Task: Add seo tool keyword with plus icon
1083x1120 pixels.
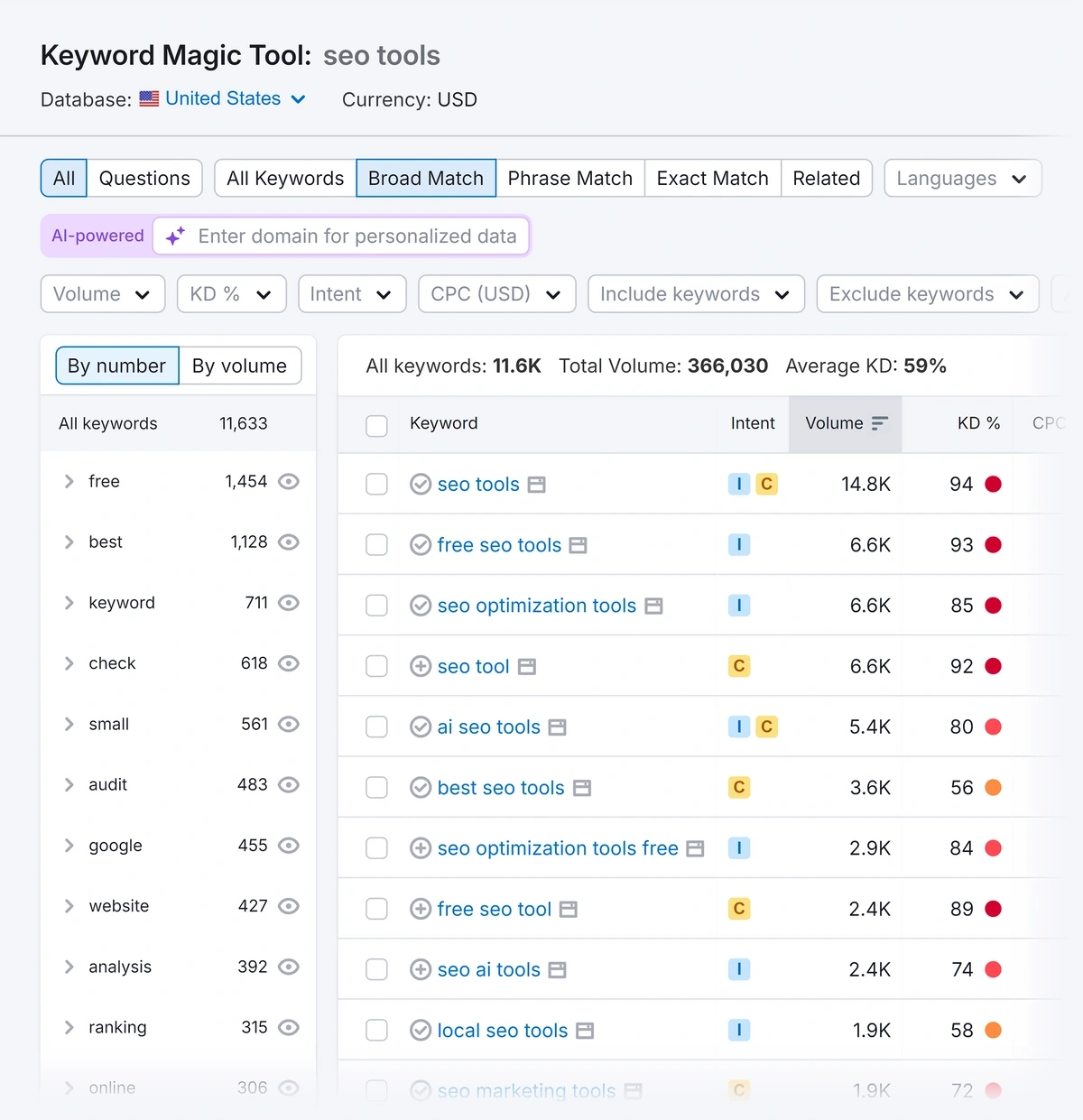Action: pos(421,667)
